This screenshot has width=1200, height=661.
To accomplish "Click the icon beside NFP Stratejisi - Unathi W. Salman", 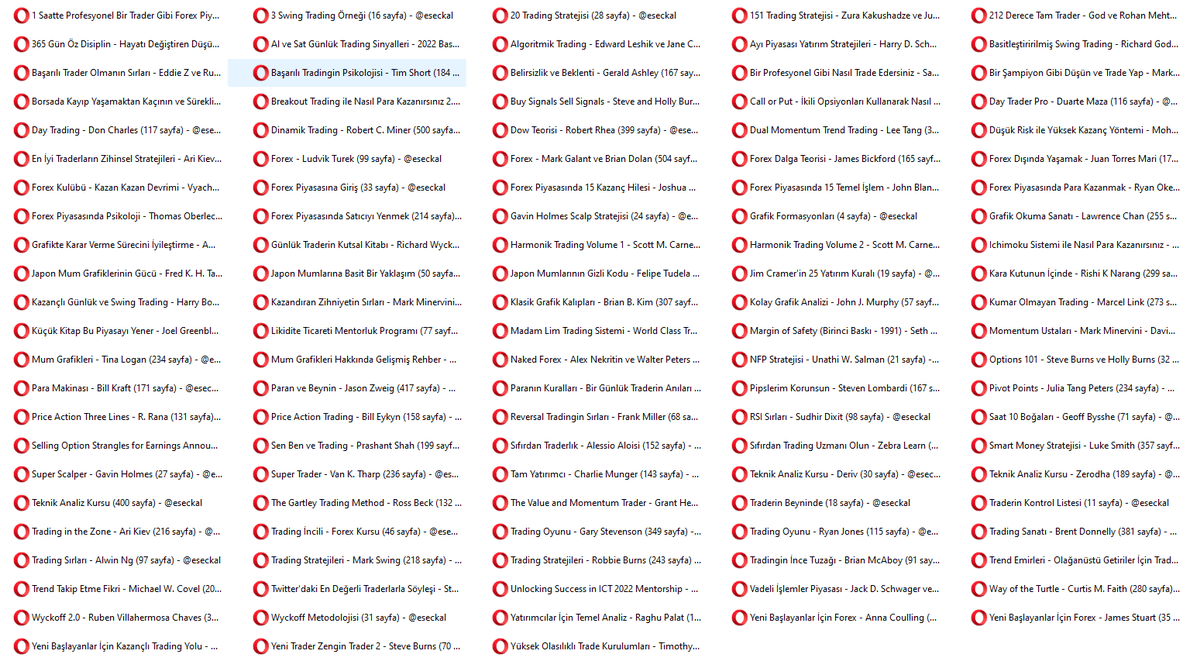I will [x=740, y=360].
